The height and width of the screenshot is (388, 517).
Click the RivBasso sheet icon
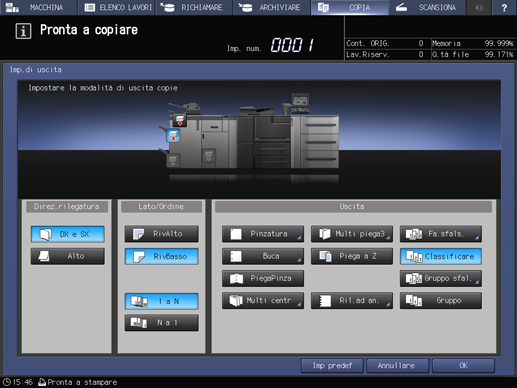[x=139, y=257]
